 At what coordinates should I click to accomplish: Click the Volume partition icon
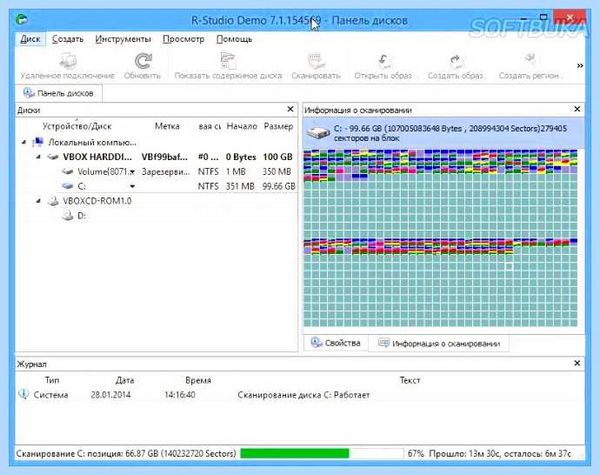67,171
